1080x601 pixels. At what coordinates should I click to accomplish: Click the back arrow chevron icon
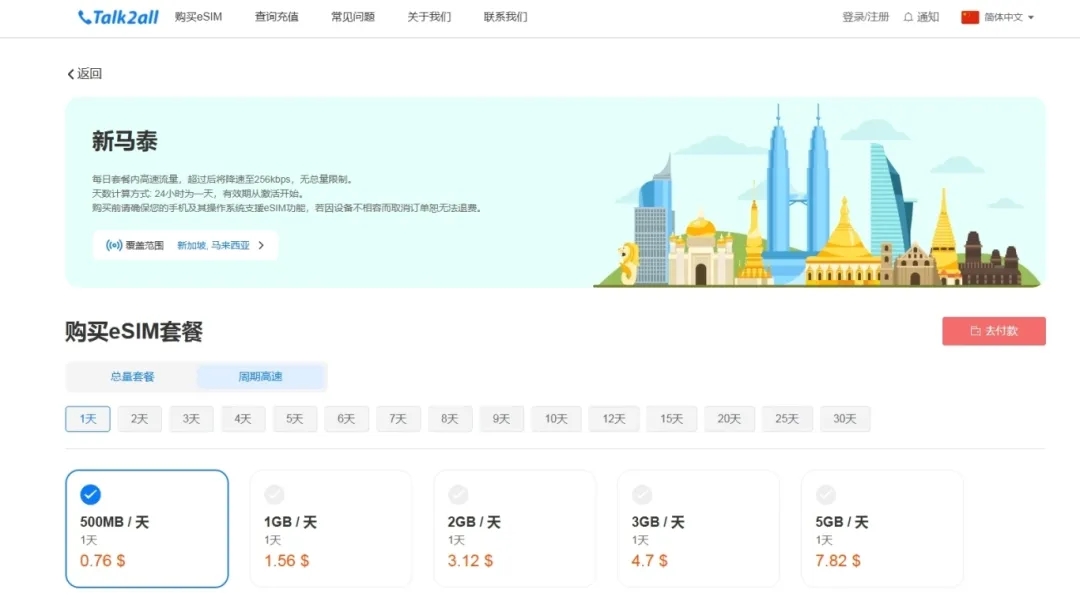click(x=71, y=74)
